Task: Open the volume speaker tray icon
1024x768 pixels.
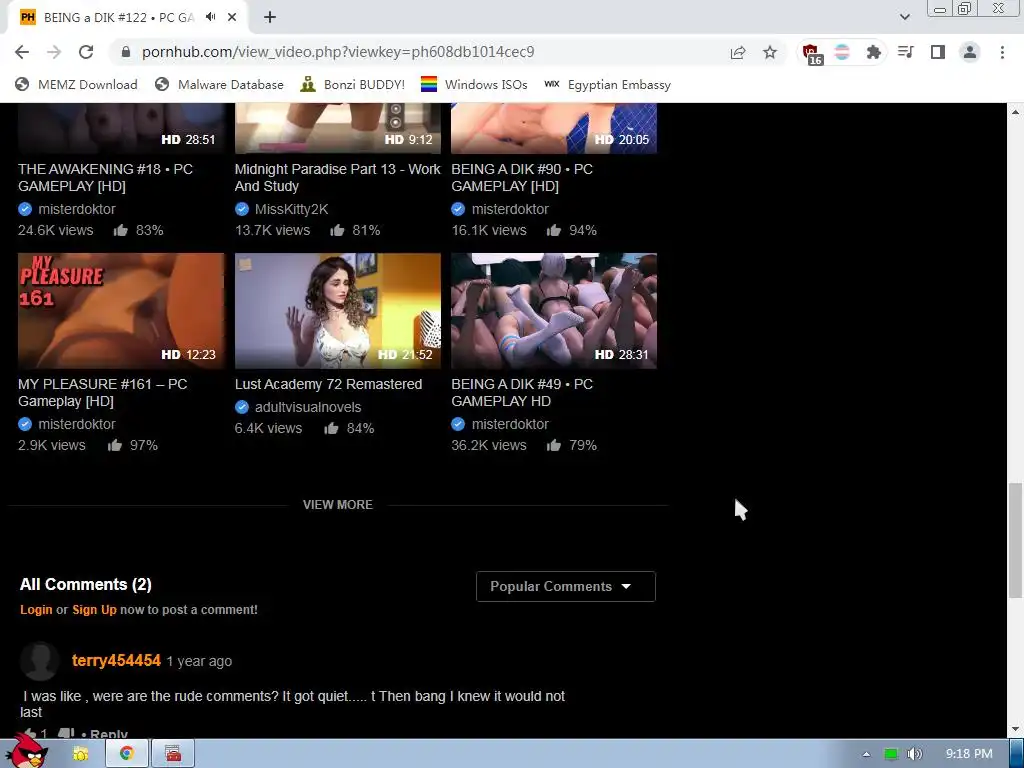Action: point(915,754)
